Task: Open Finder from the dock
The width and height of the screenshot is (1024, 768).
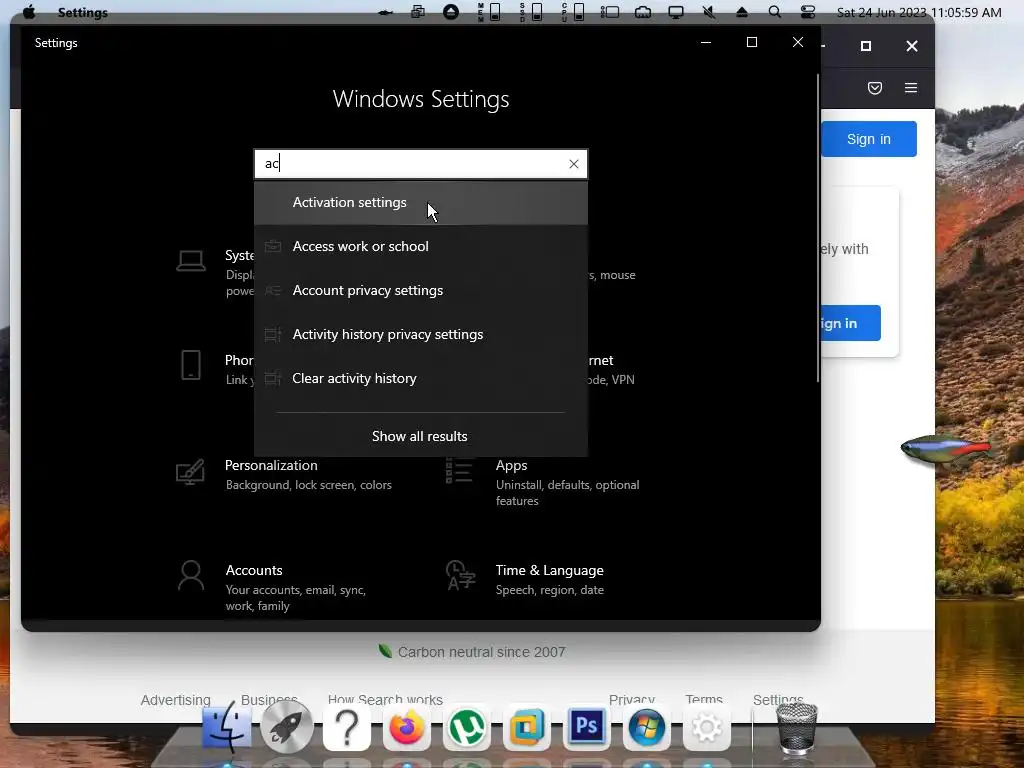Action: (226, 727)
